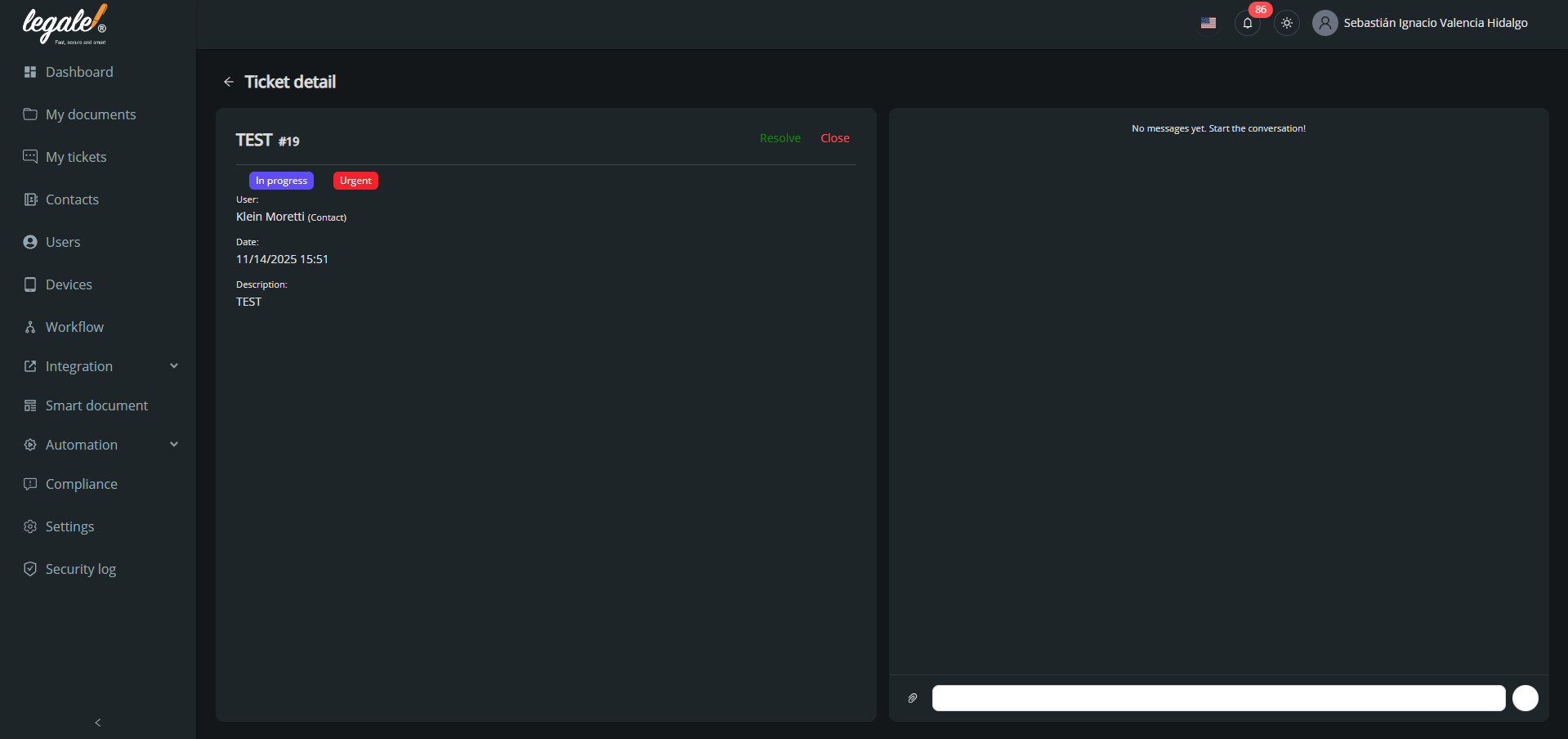The width and height of the screenshot is (1568, 739).
Task: Collapse the sidebar with the bottom chevron
Action: (98, 722)
